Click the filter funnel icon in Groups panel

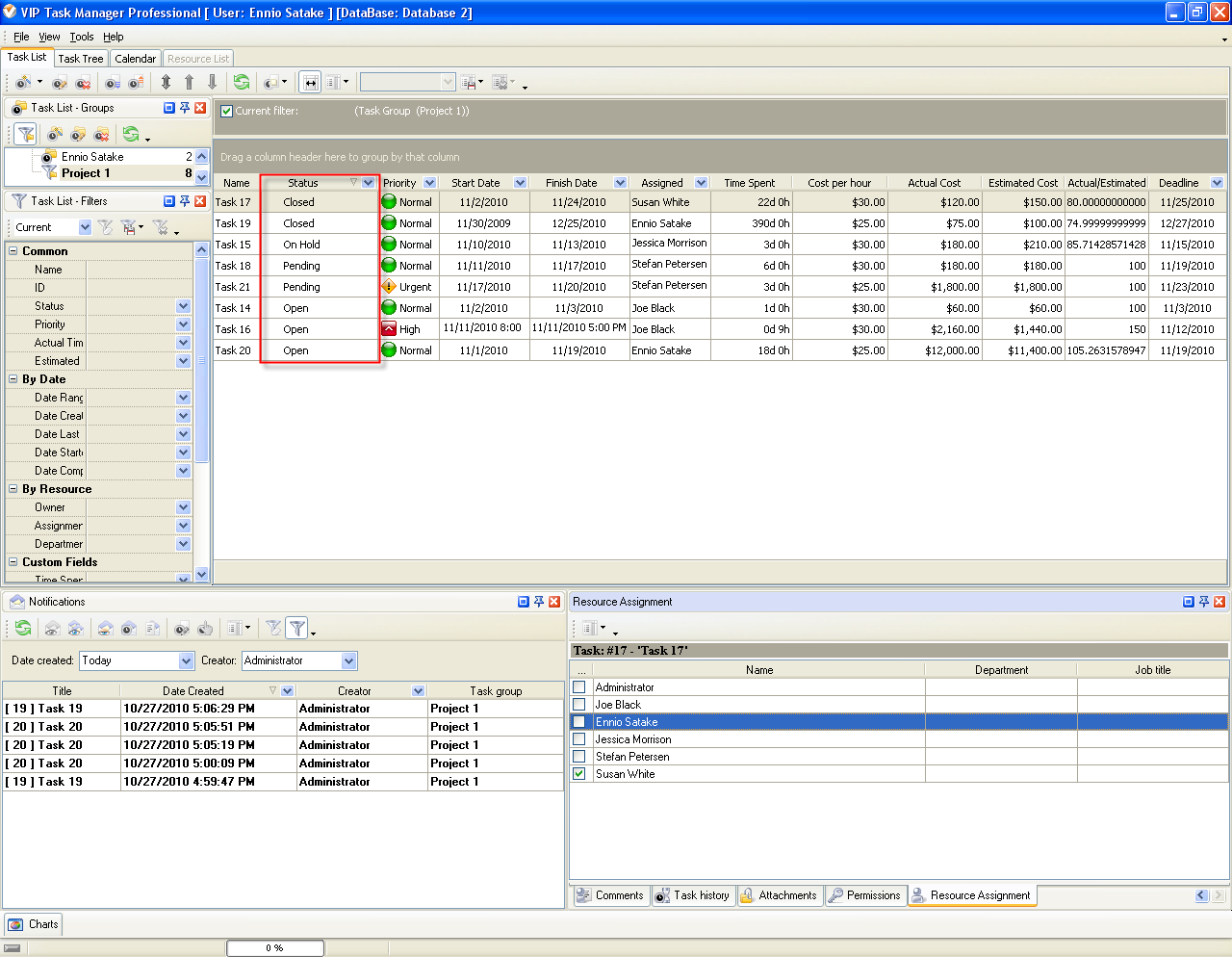coord(26,134)
